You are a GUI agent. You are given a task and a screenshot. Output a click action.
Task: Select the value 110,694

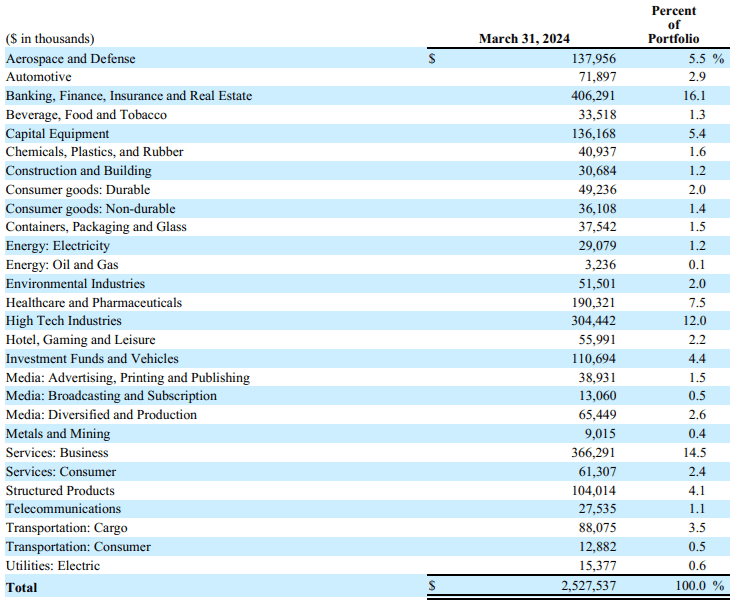coord(594,359)
